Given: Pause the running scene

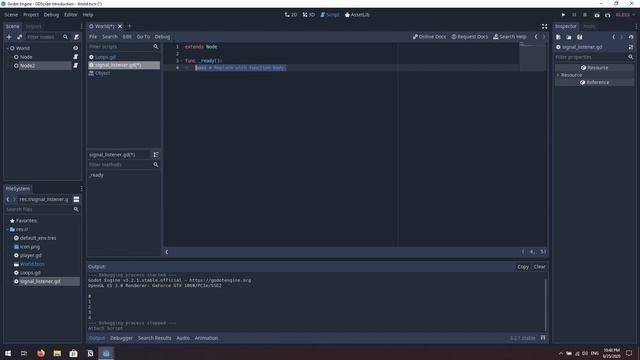Looking at the screenshot, I should [574, 15].
